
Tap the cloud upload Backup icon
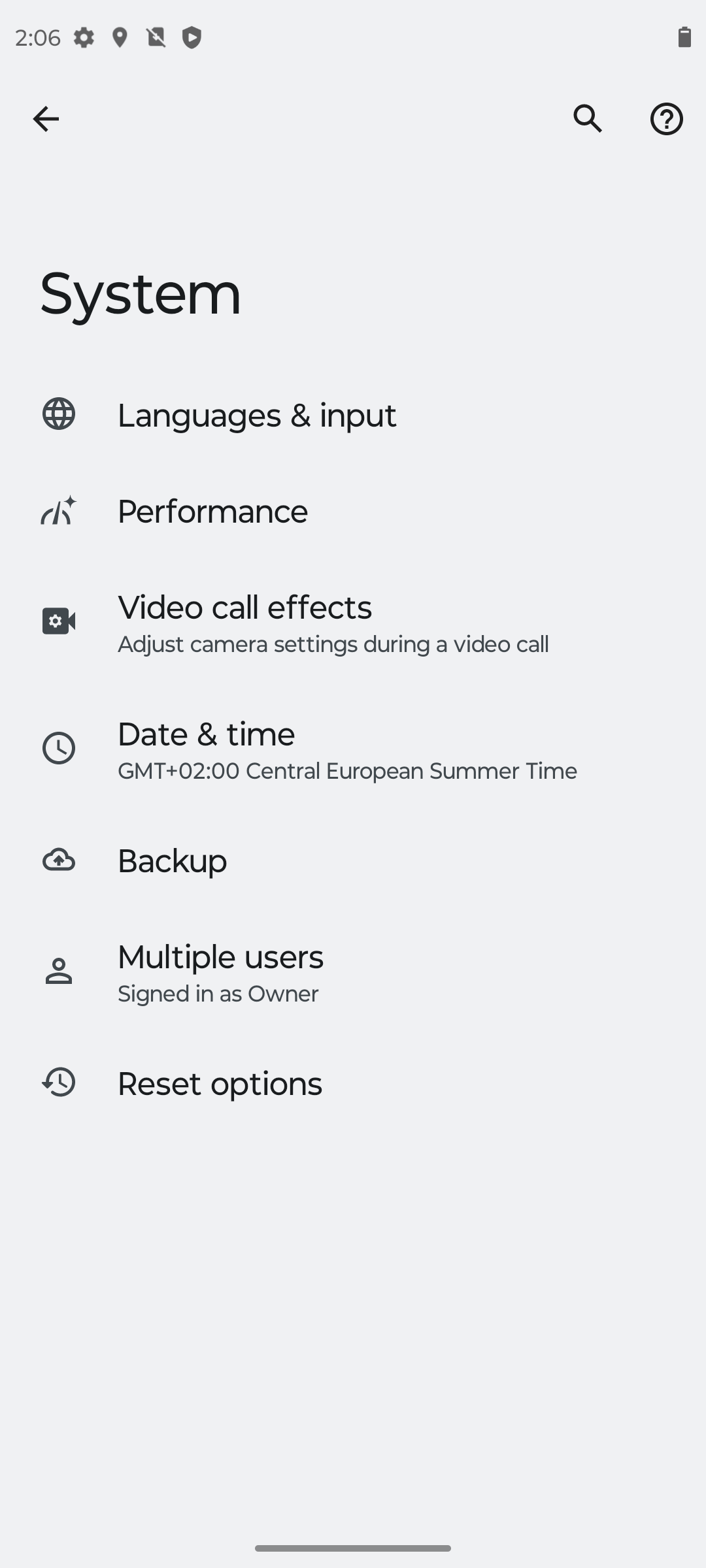pyautogui.click(x=59, y=860)
